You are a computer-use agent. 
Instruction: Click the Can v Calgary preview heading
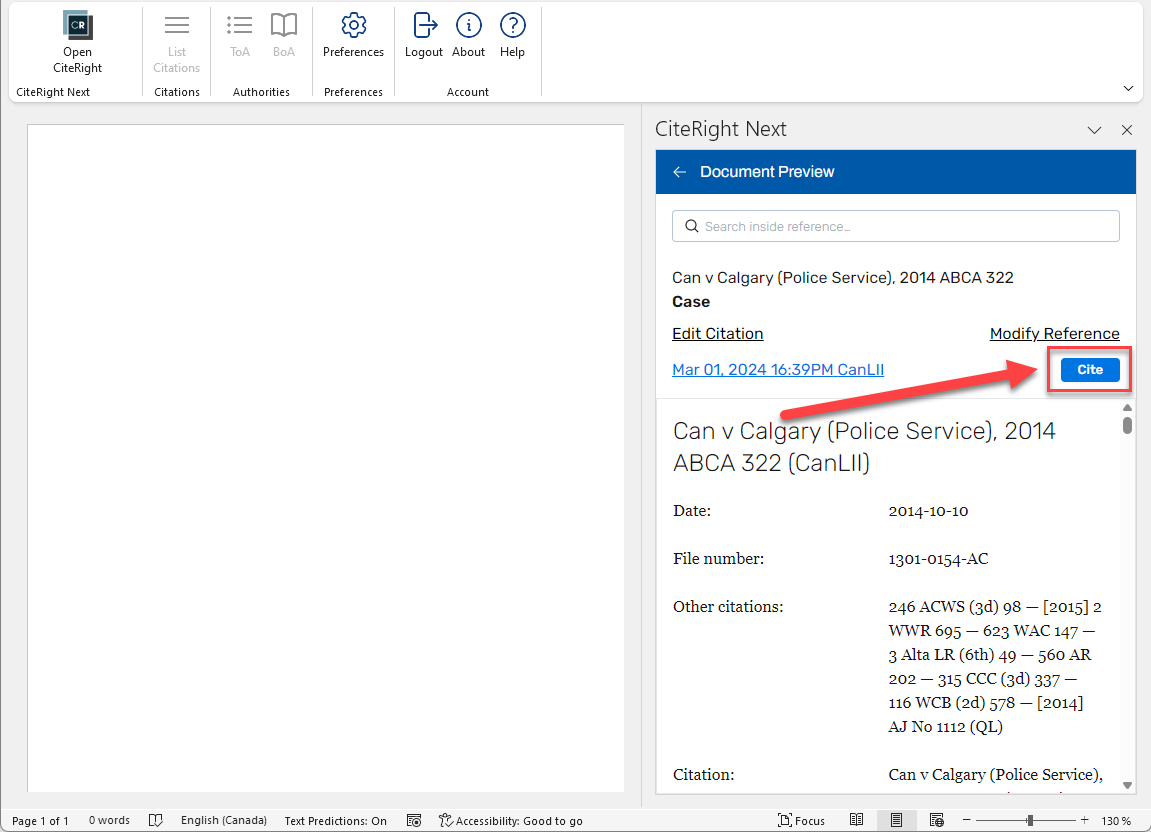pos(864,446)
